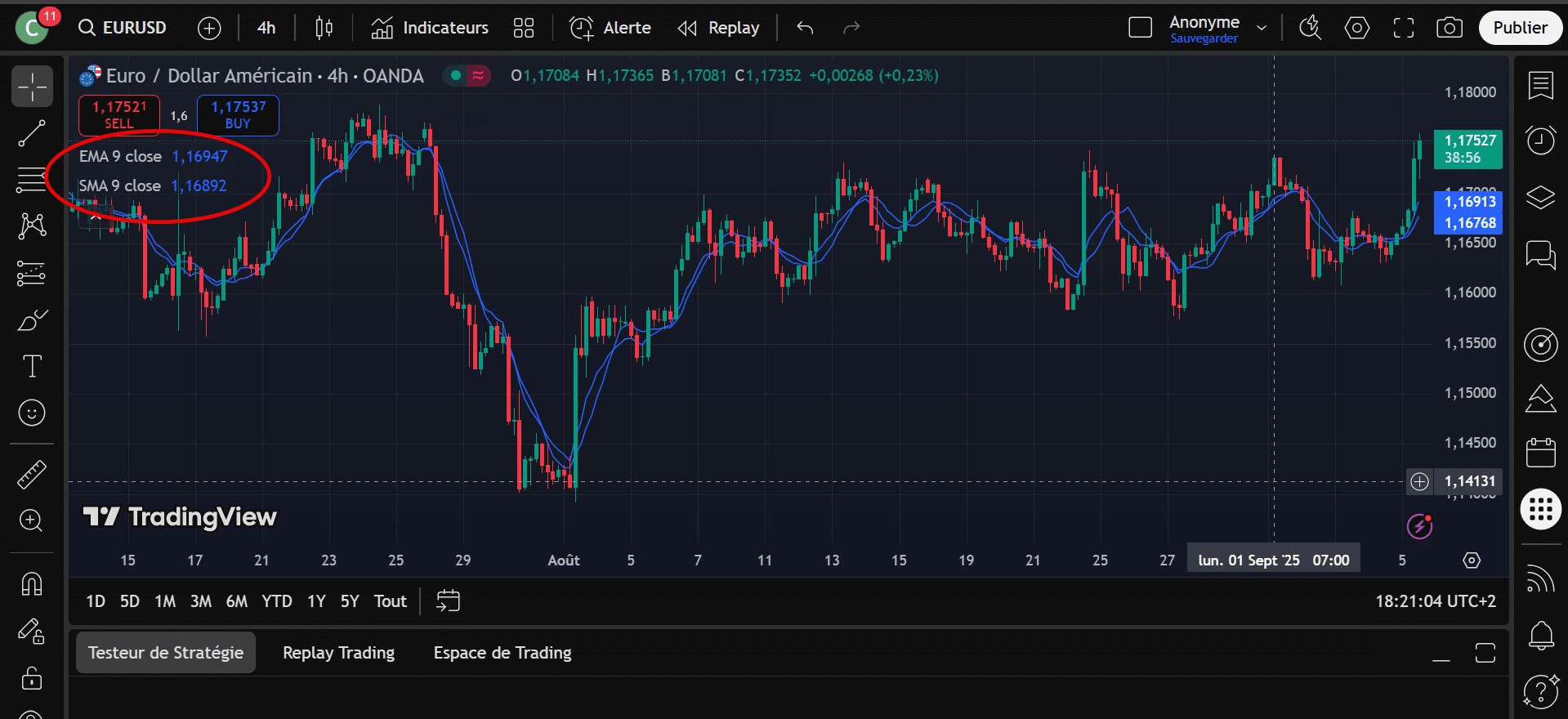Toggle magnet mode for drawings

click(x=32, y=583)
